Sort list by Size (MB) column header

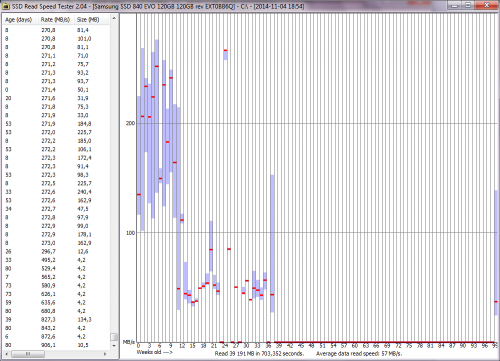tap(88, 20)
